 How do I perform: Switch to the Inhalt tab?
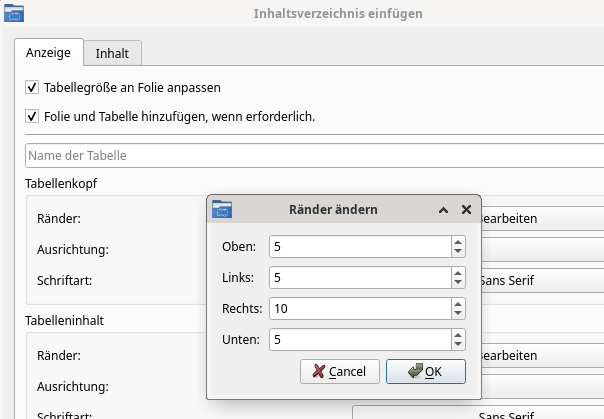click(112, 53)
